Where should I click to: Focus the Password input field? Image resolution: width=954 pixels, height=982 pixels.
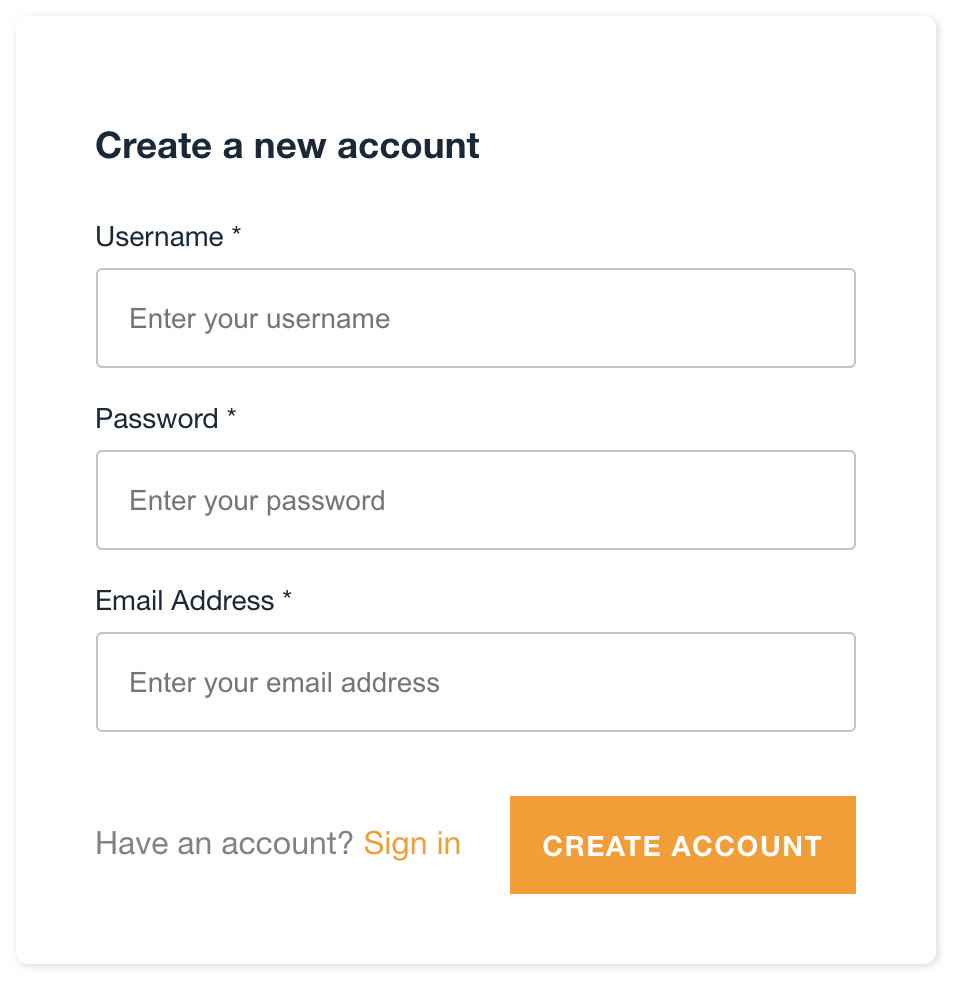475,500
